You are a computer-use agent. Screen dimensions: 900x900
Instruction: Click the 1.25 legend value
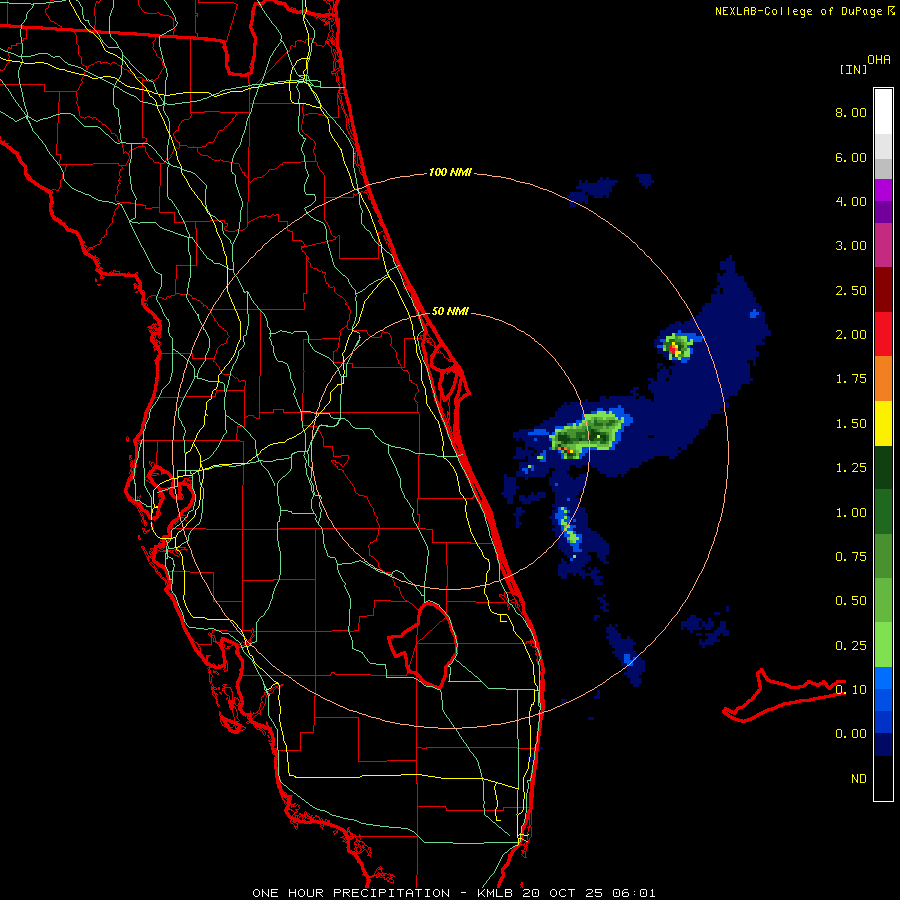[x=851, y=468]
